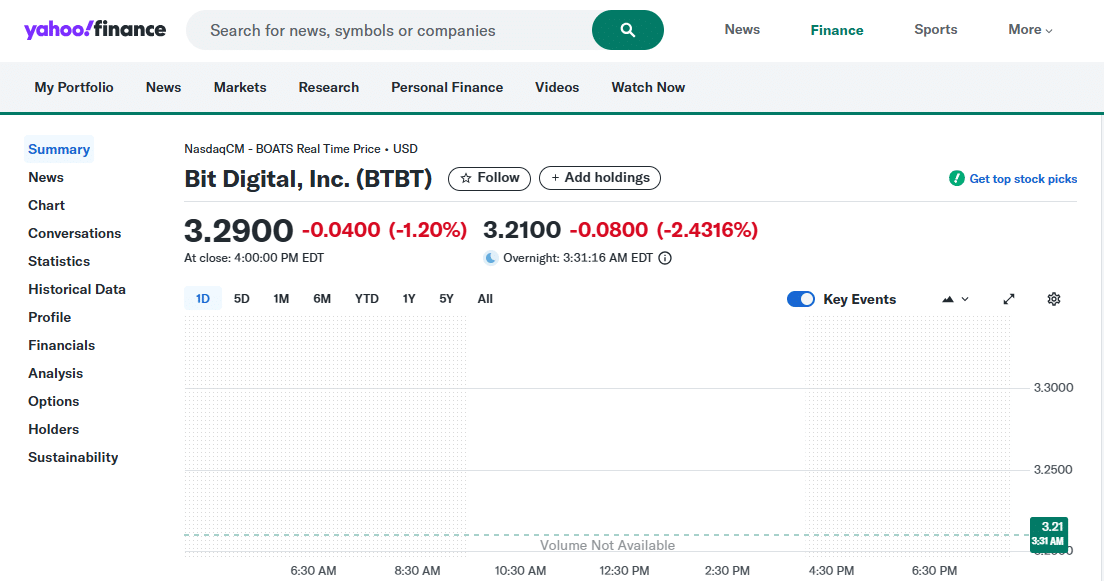Select the All chart range
1104x581 pixels.
coord(485,299)
